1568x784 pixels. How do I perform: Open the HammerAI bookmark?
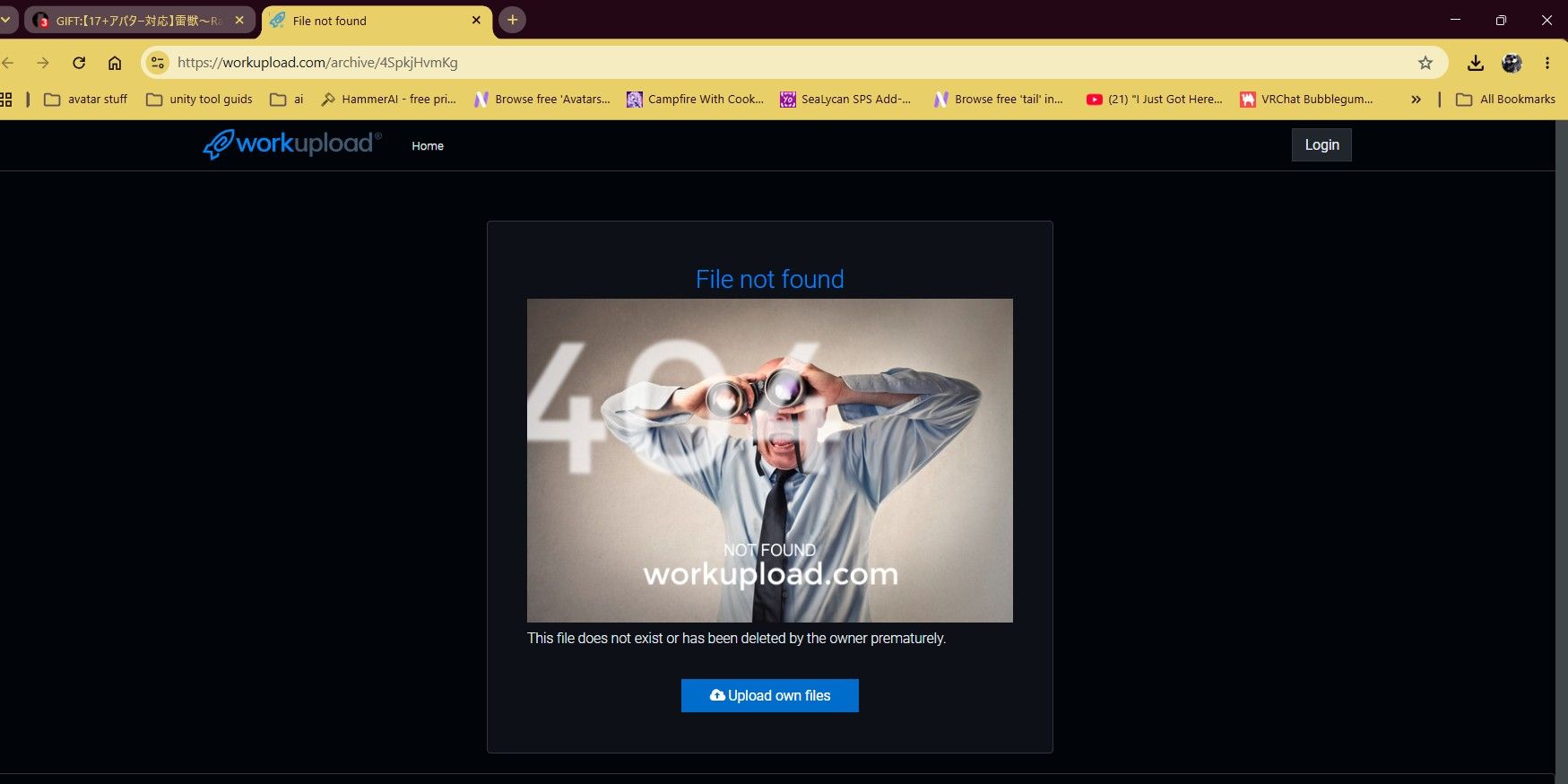(389, 100)
